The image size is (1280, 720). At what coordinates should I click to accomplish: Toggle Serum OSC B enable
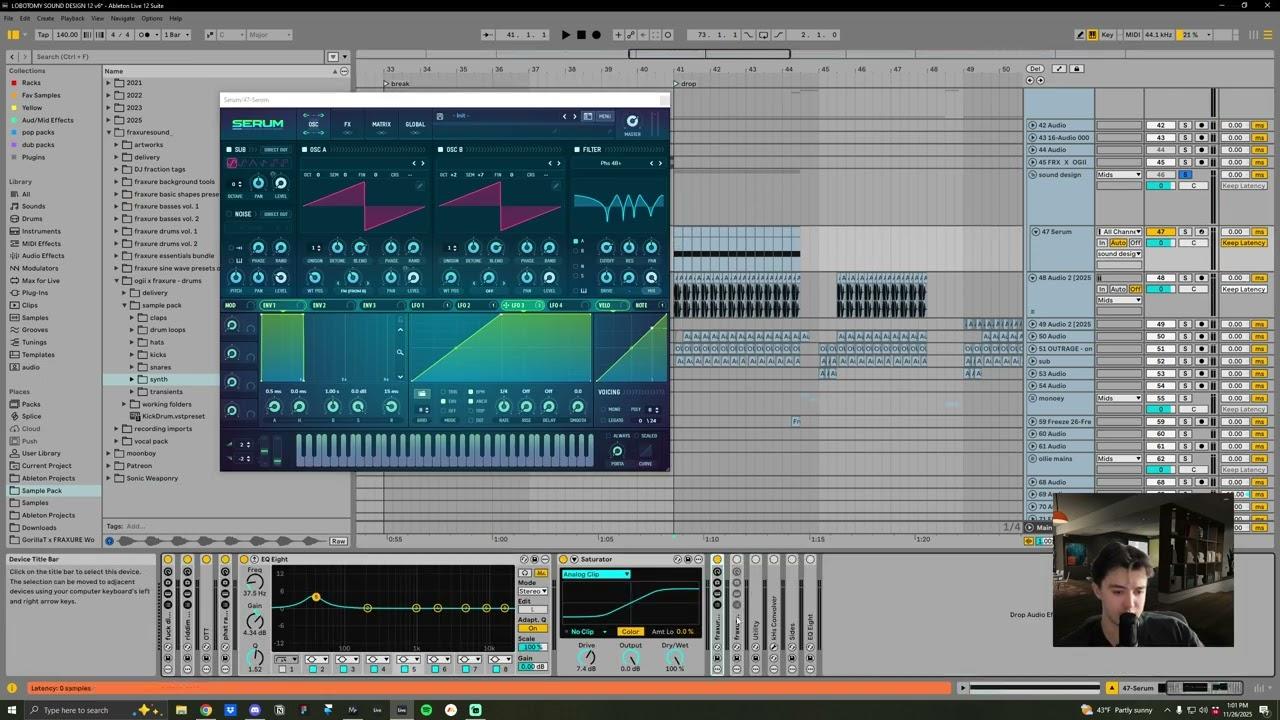[441, 150]
